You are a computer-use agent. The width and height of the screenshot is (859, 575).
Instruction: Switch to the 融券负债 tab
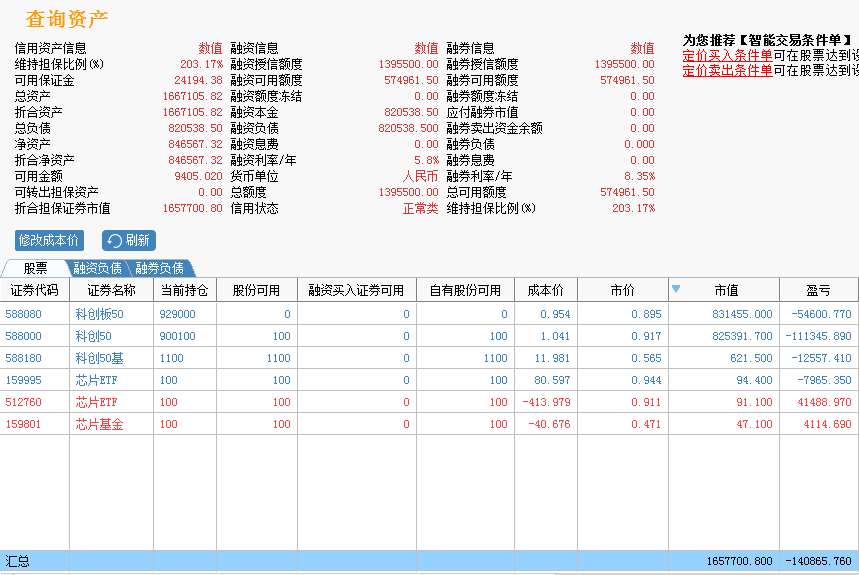pos(159,268)
